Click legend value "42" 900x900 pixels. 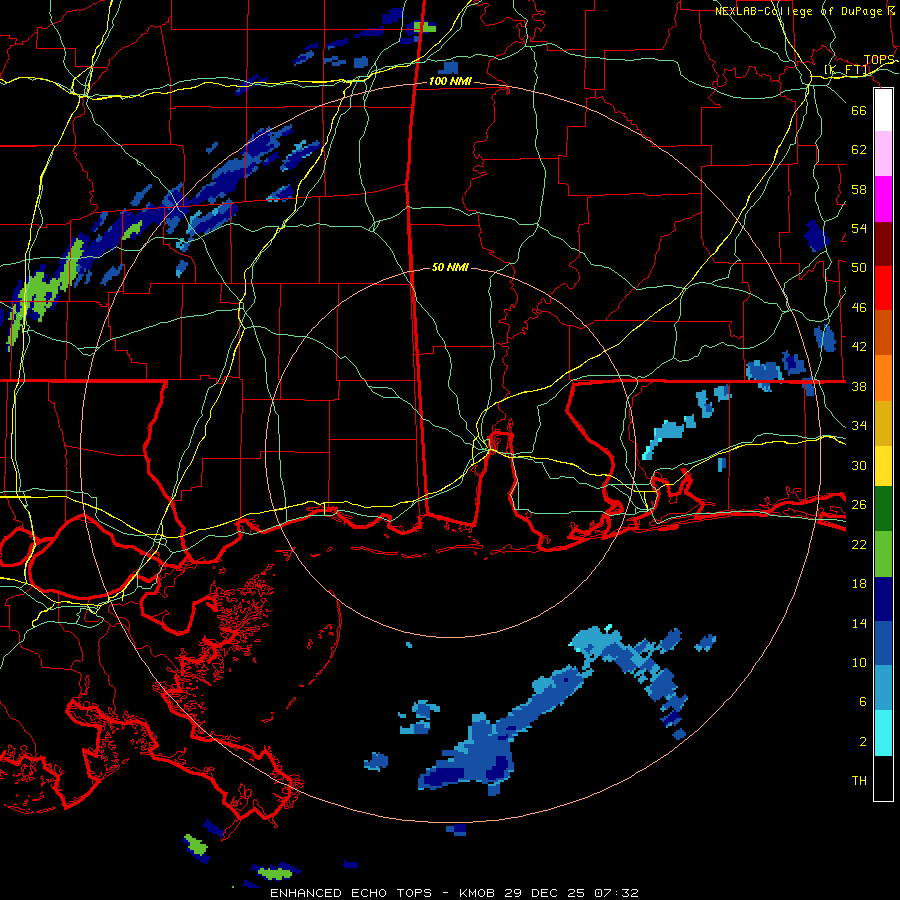(x=859, y=347)
